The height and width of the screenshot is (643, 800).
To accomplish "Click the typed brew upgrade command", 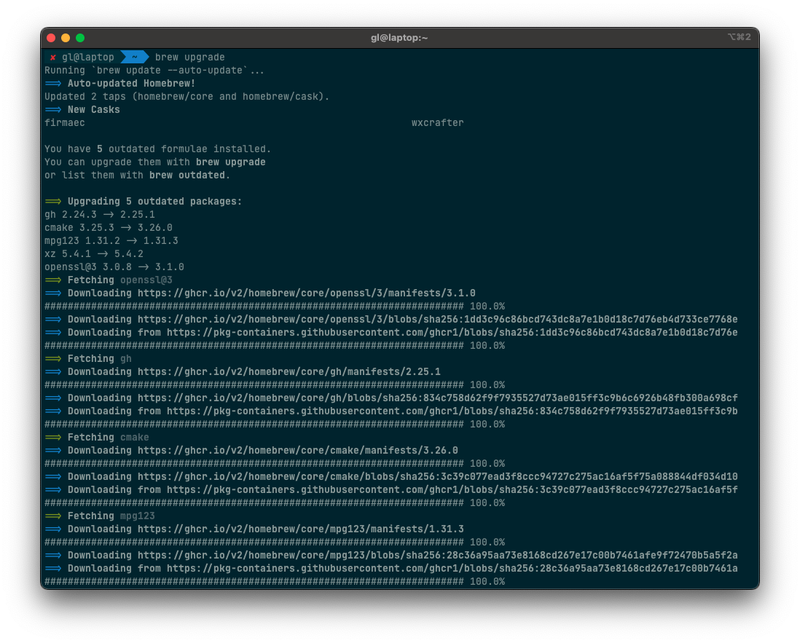I will [x=190, y=57].
